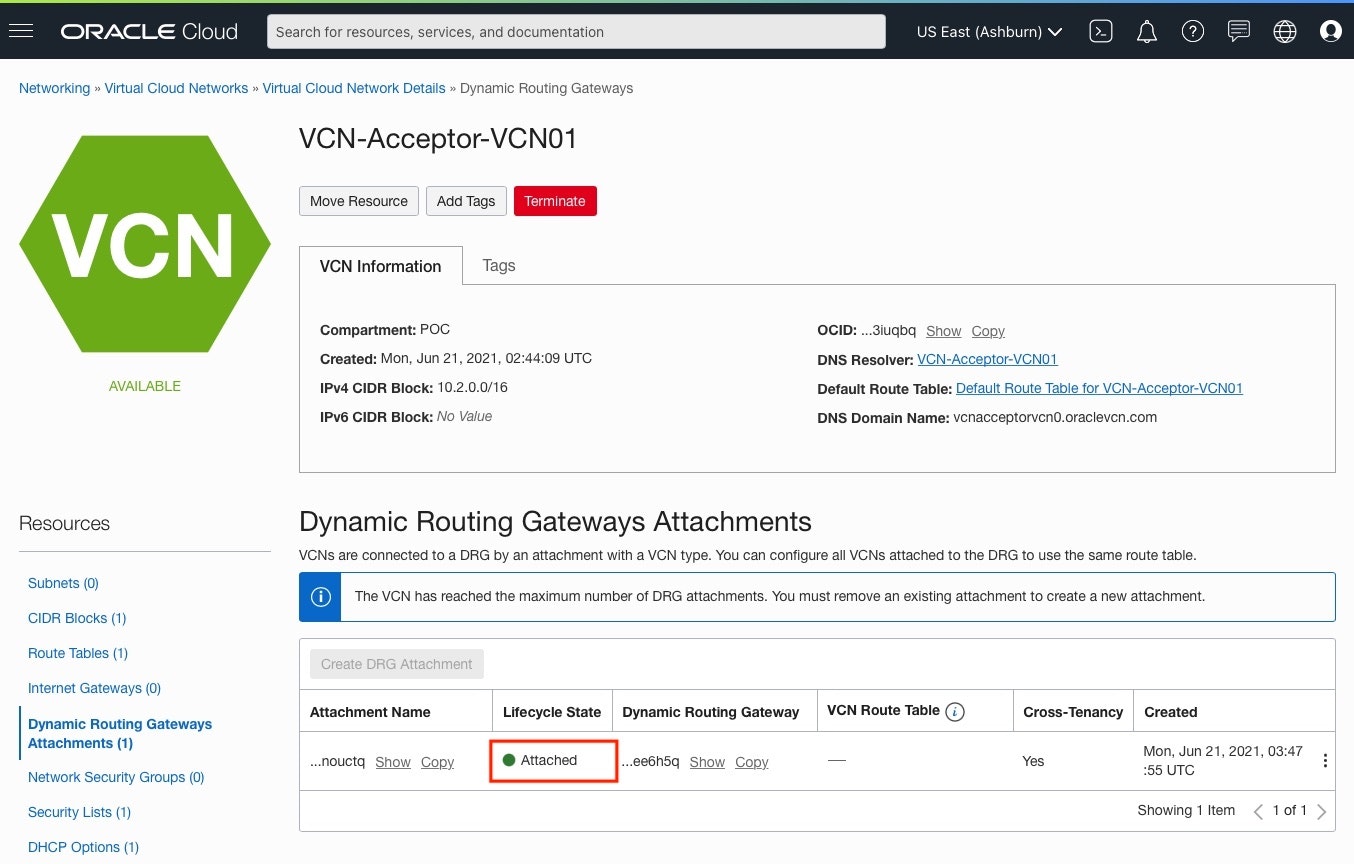This screenshot has height=864, width=1354.
Task: Open the user profile avatar menu
Action: pos(1331,31)
